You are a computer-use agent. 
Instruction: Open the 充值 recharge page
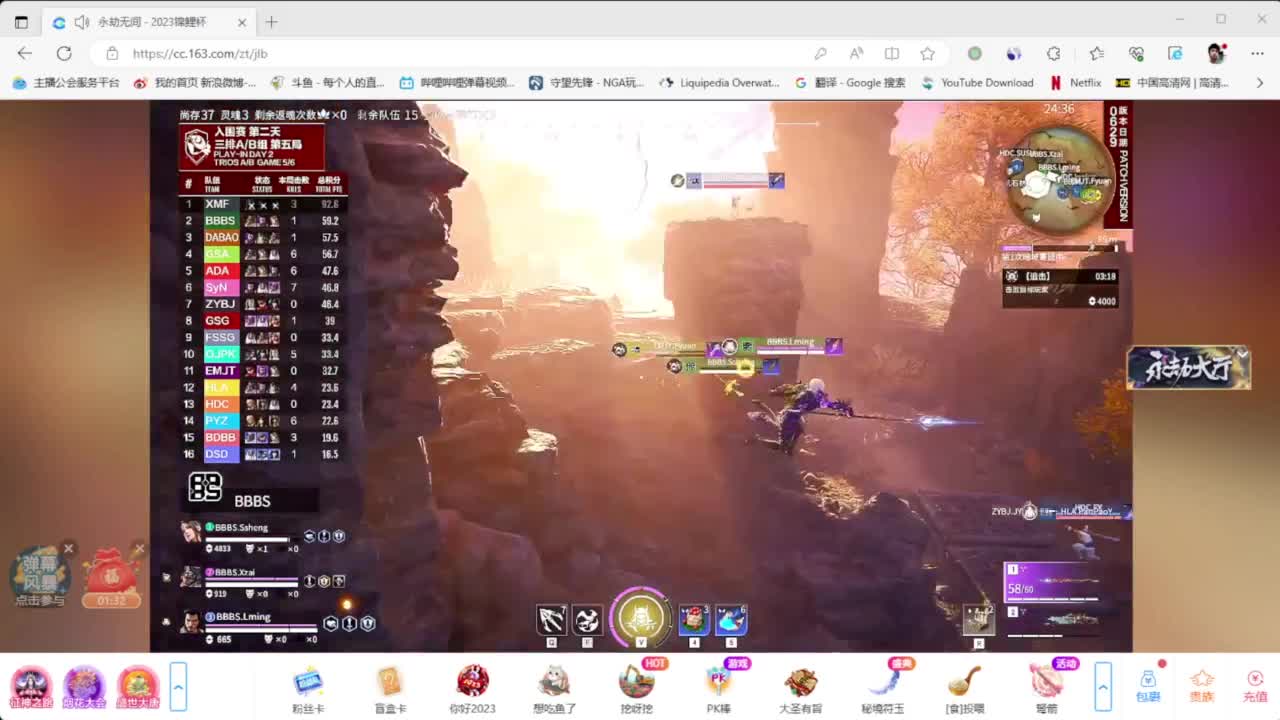[1255, 686]
